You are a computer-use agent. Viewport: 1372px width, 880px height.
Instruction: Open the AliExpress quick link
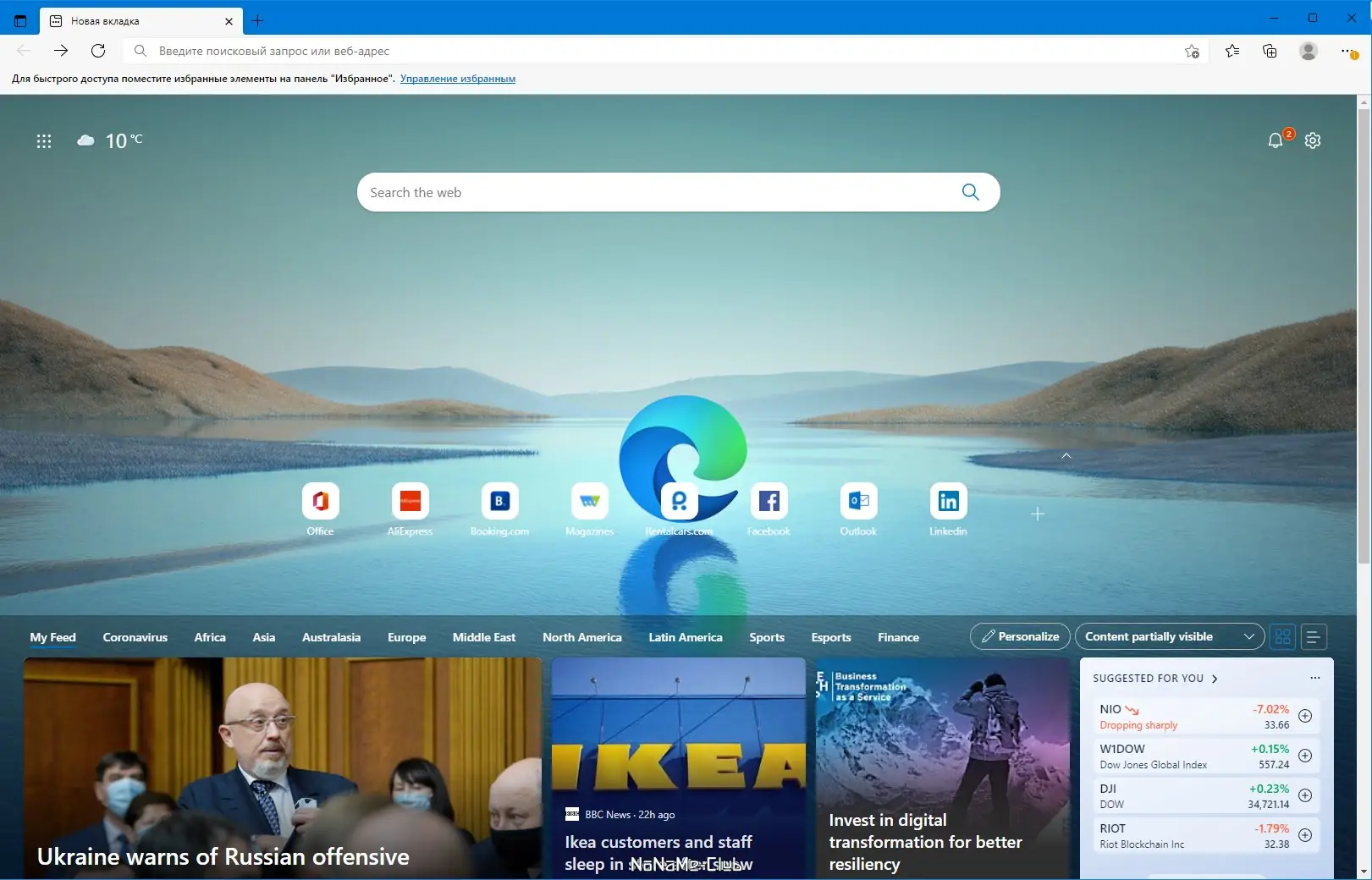(x=410, y=509)
